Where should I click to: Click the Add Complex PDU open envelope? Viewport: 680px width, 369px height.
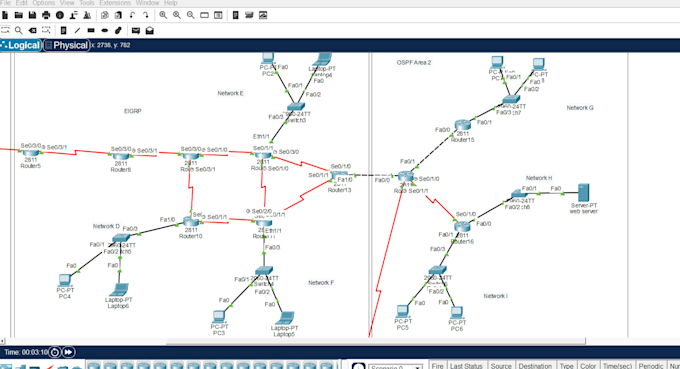pos(150,30)
